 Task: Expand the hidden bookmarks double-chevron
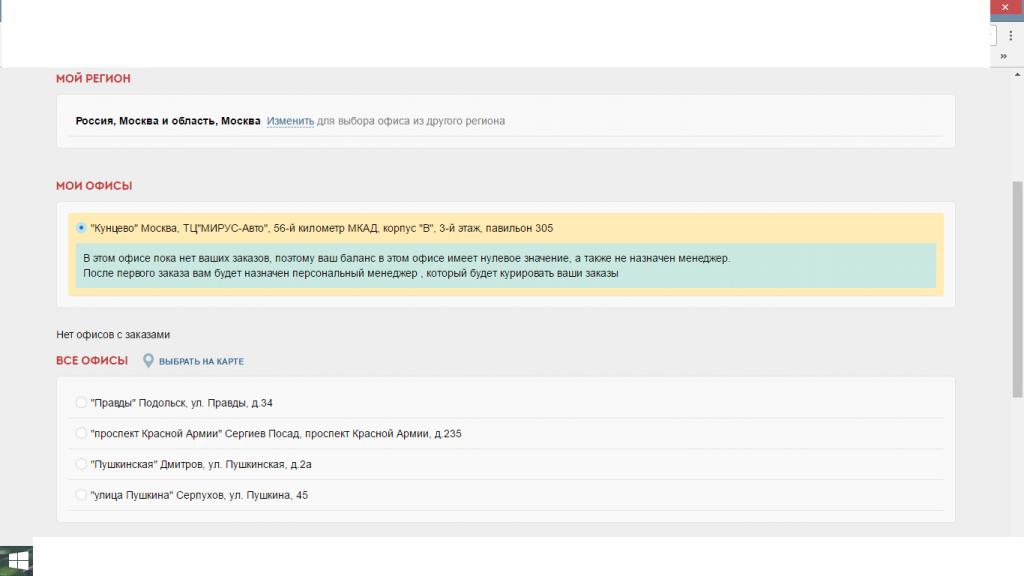[x=1004, y=56]
